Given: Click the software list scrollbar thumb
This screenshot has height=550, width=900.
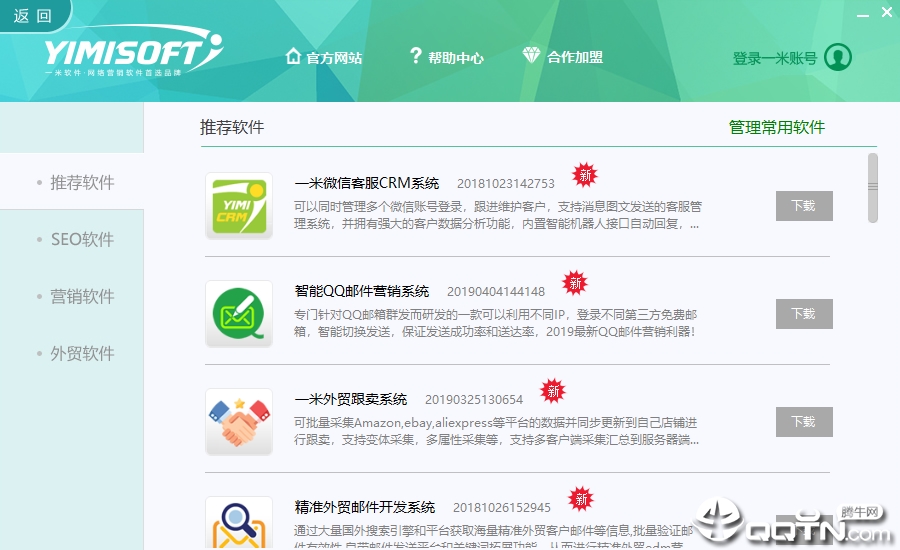Looking at the screenshot, I should (873, 188).
